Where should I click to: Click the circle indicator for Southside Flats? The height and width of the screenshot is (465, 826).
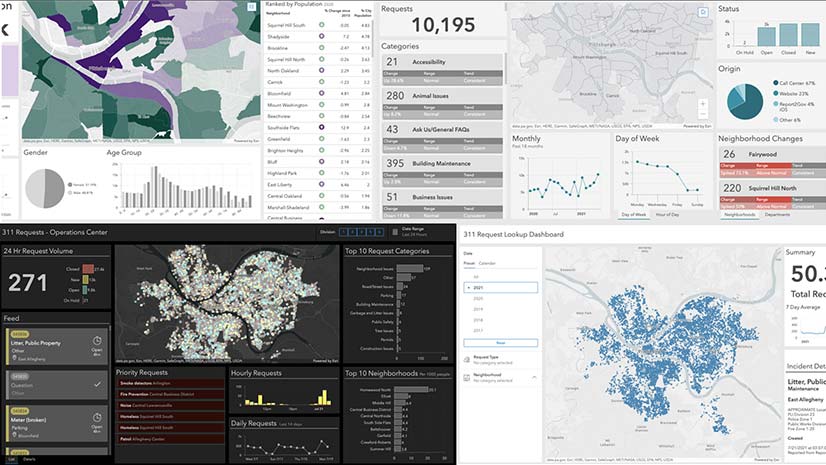click(x=321, y=127)
